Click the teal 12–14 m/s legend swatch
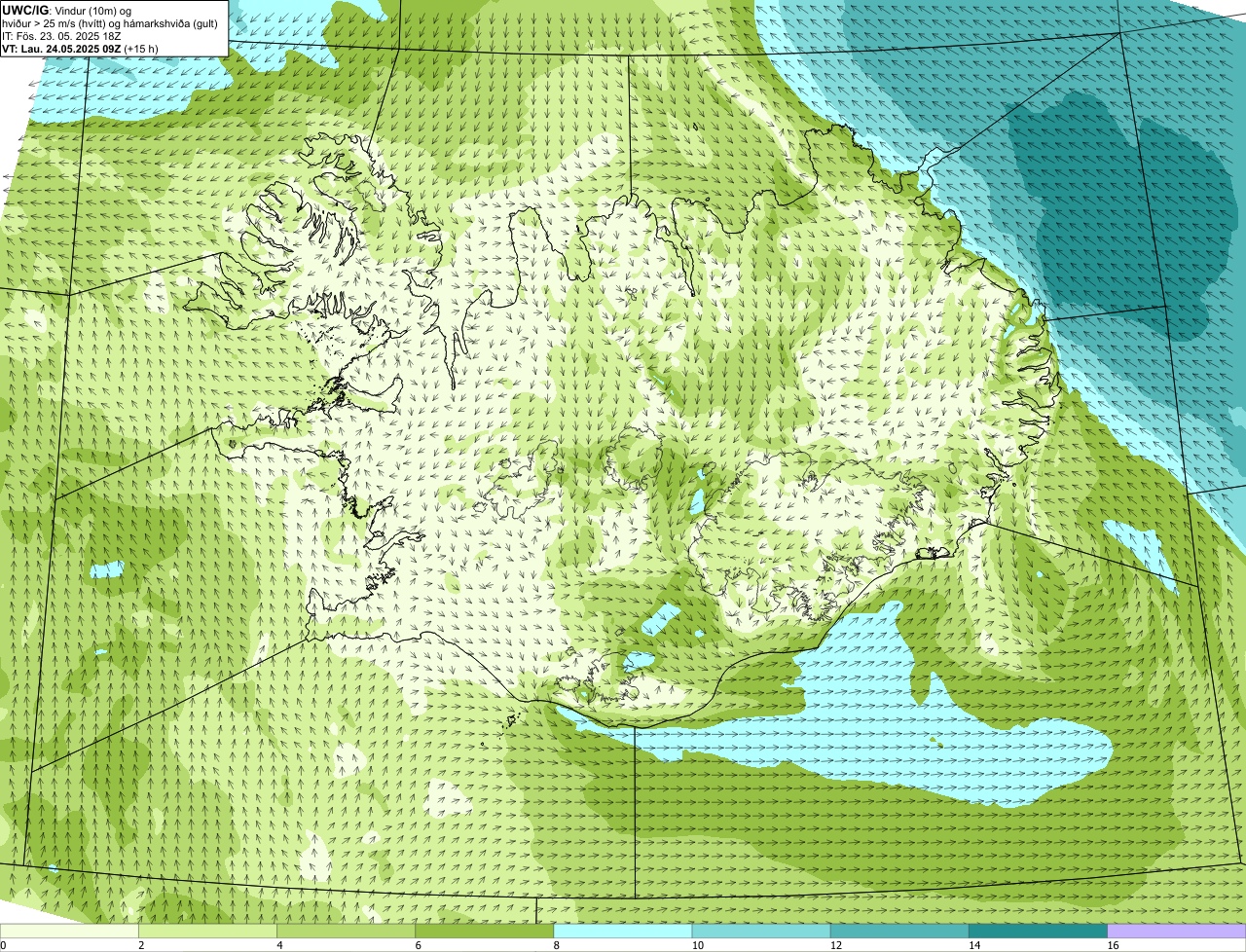 click(x=899, y=931)
